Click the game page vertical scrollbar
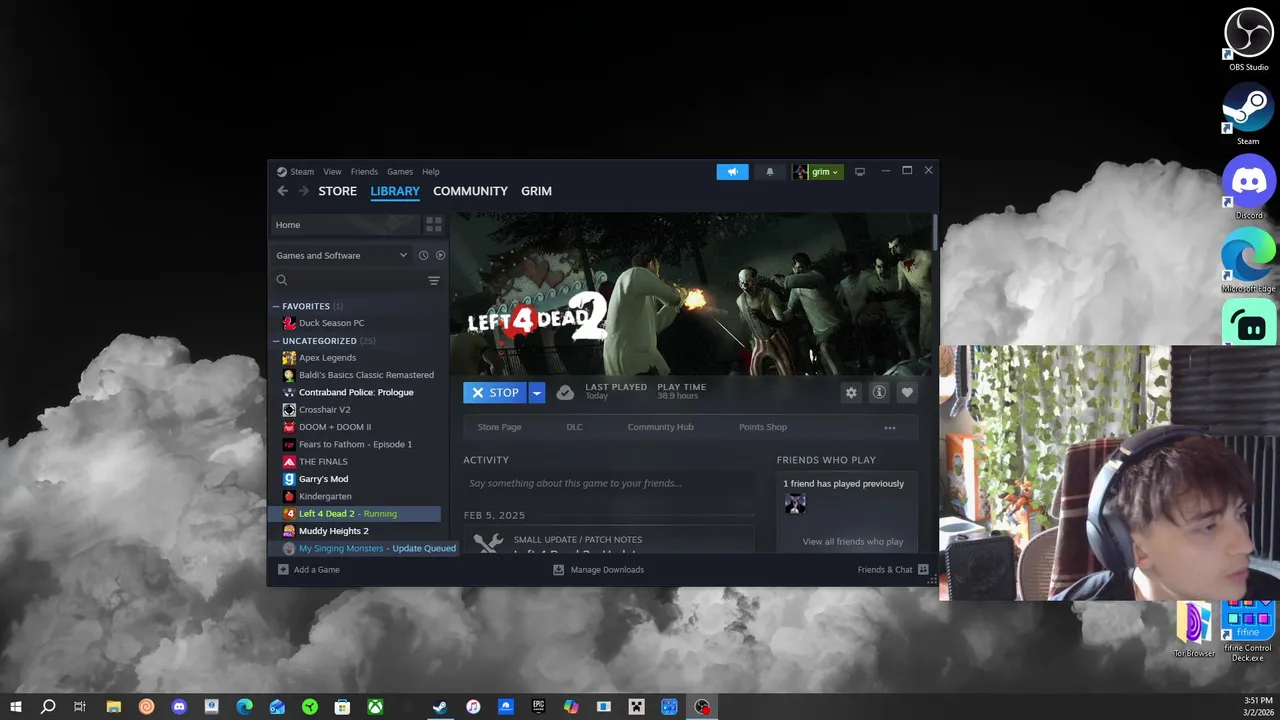This screenshot has height=720, width=1280. click(935, 232)
